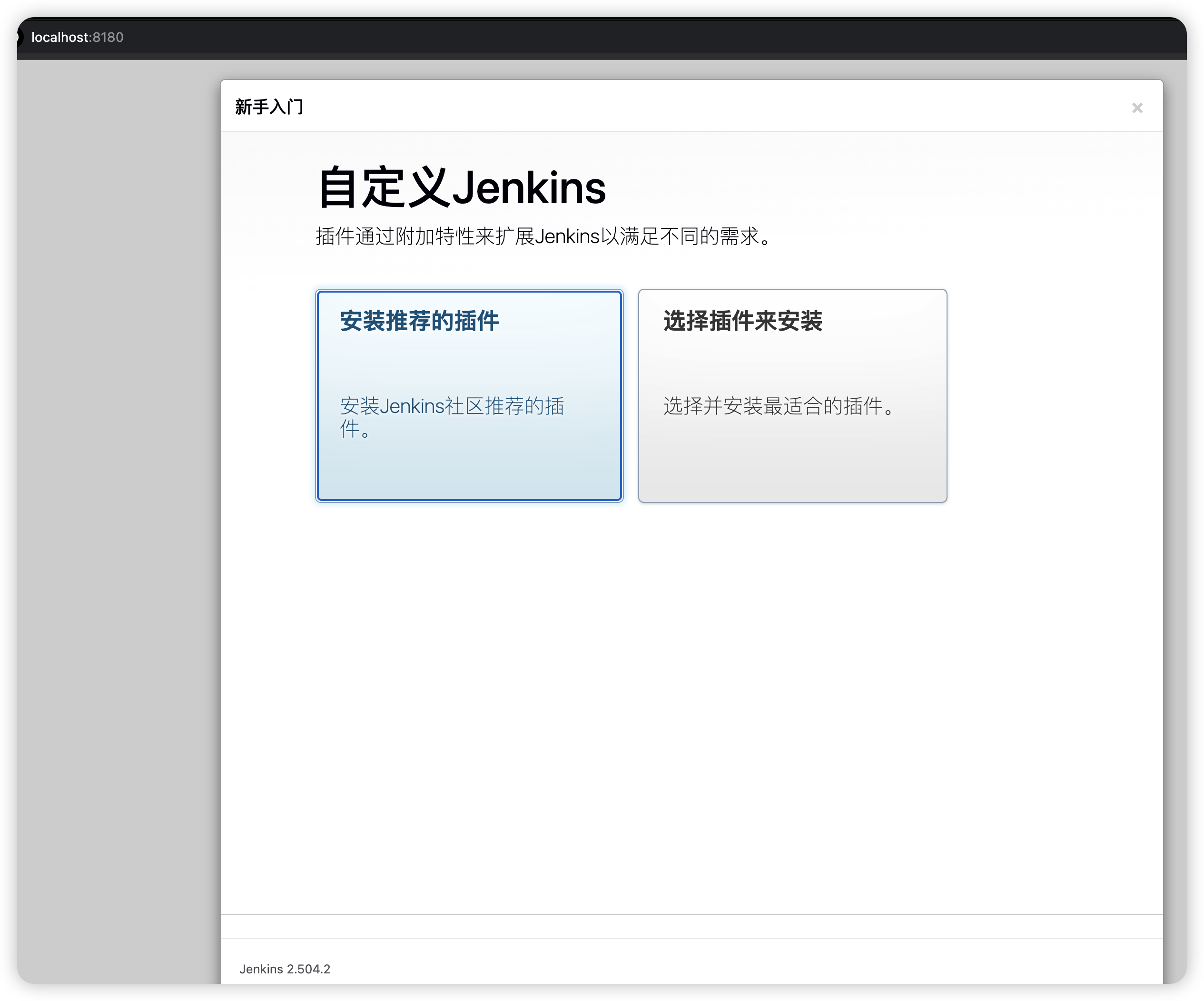Click the 新手入门 dialog title

pos(269,107)
